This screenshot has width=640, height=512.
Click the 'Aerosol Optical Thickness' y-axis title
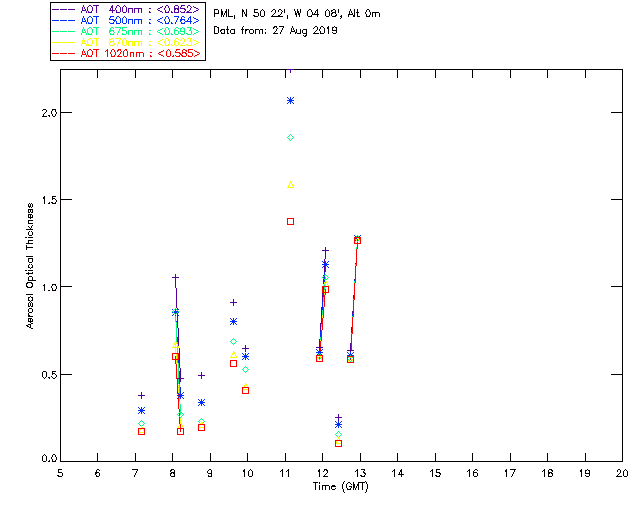pos(30,266)
